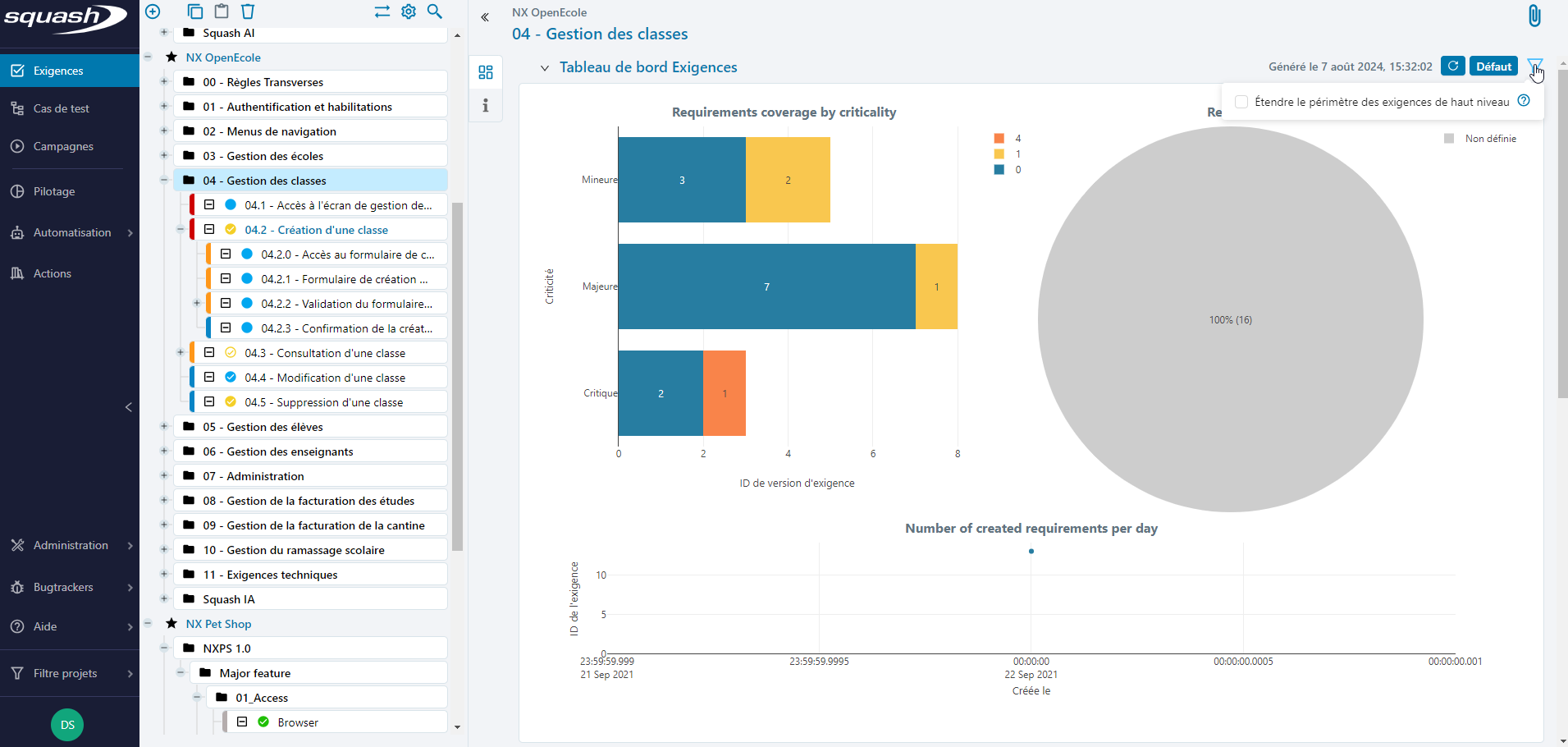The image size is (1568, 747).
Task: Toggle the Non définie pie legend entry
Action: [x=1481, y=139]
